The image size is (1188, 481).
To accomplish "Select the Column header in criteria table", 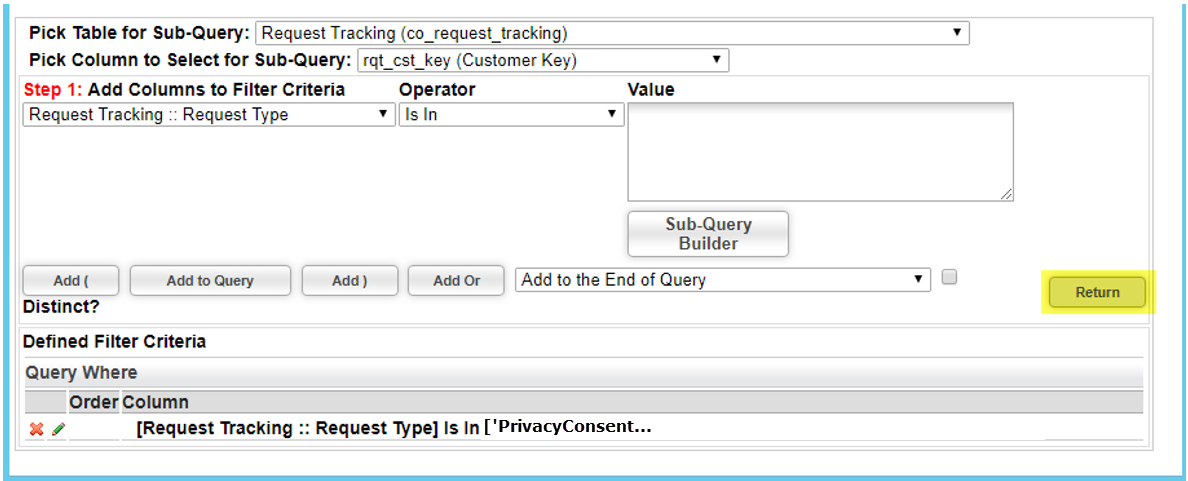I will [x=155, y=401].
